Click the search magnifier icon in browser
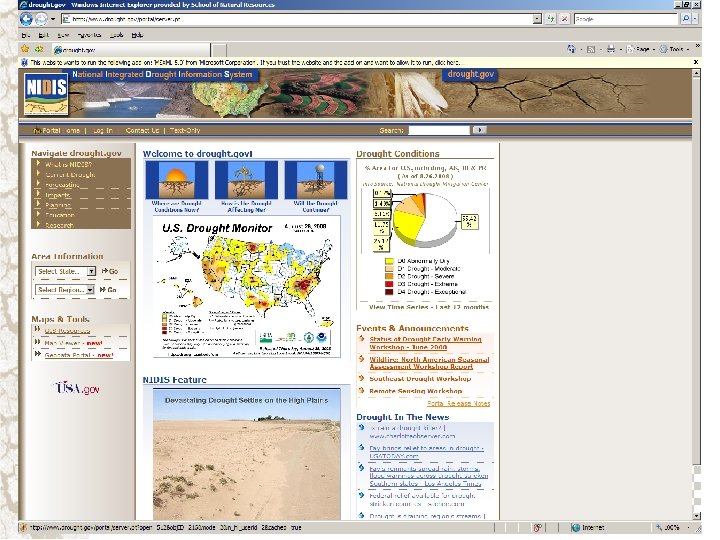 pyautogui.click(x=686, y=19)
